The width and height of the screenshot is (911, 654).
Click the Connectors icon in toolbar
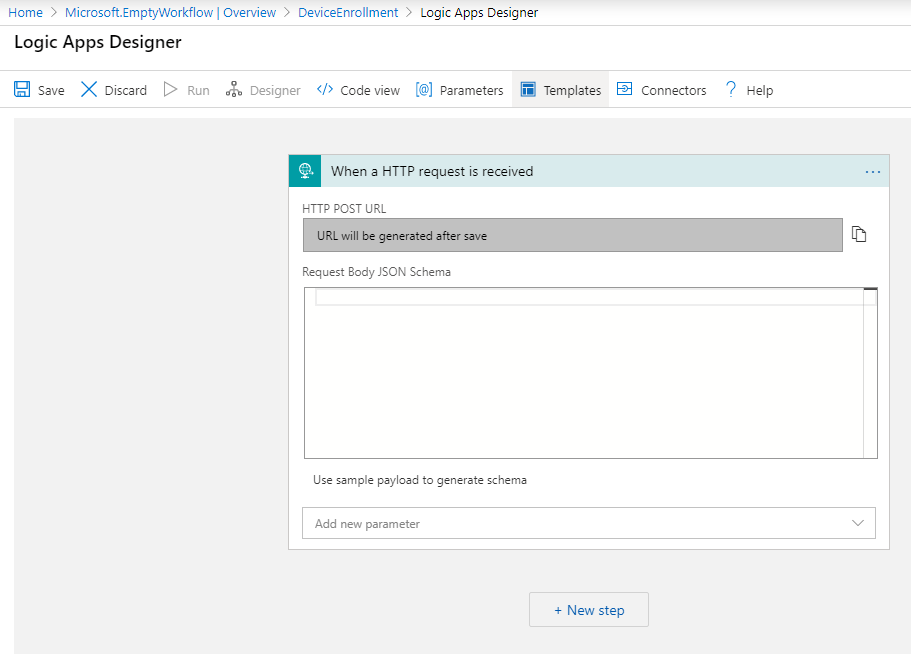click(x=624, y=90)
